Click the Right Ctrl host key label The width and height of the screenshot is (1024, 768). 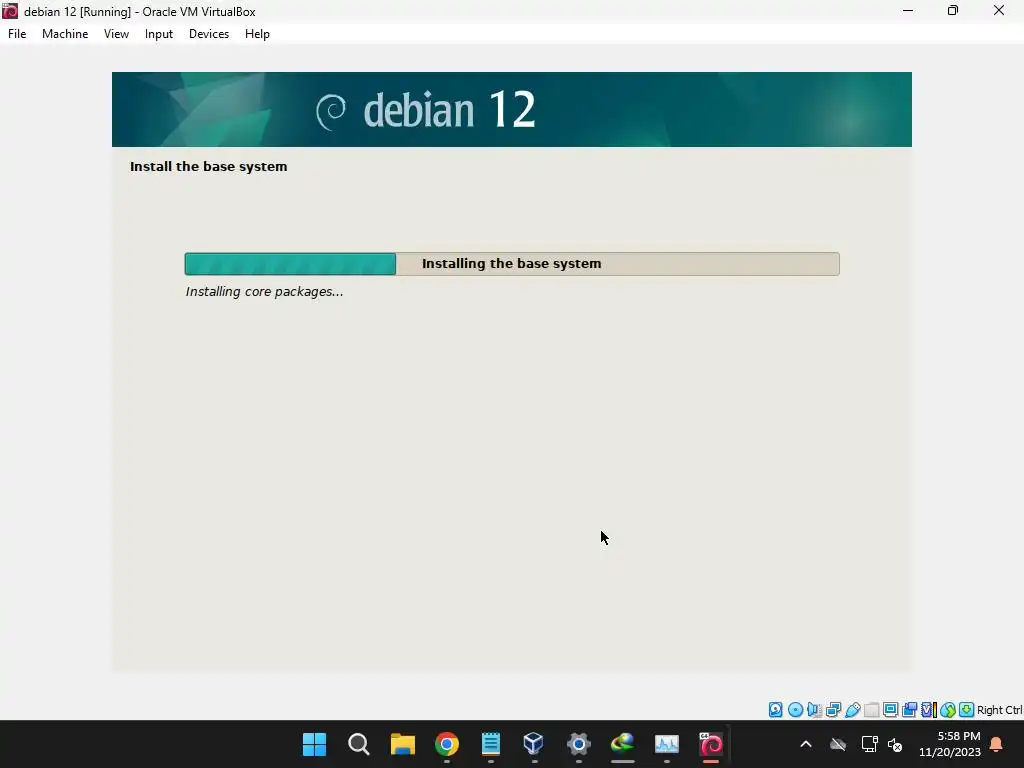1000,710
